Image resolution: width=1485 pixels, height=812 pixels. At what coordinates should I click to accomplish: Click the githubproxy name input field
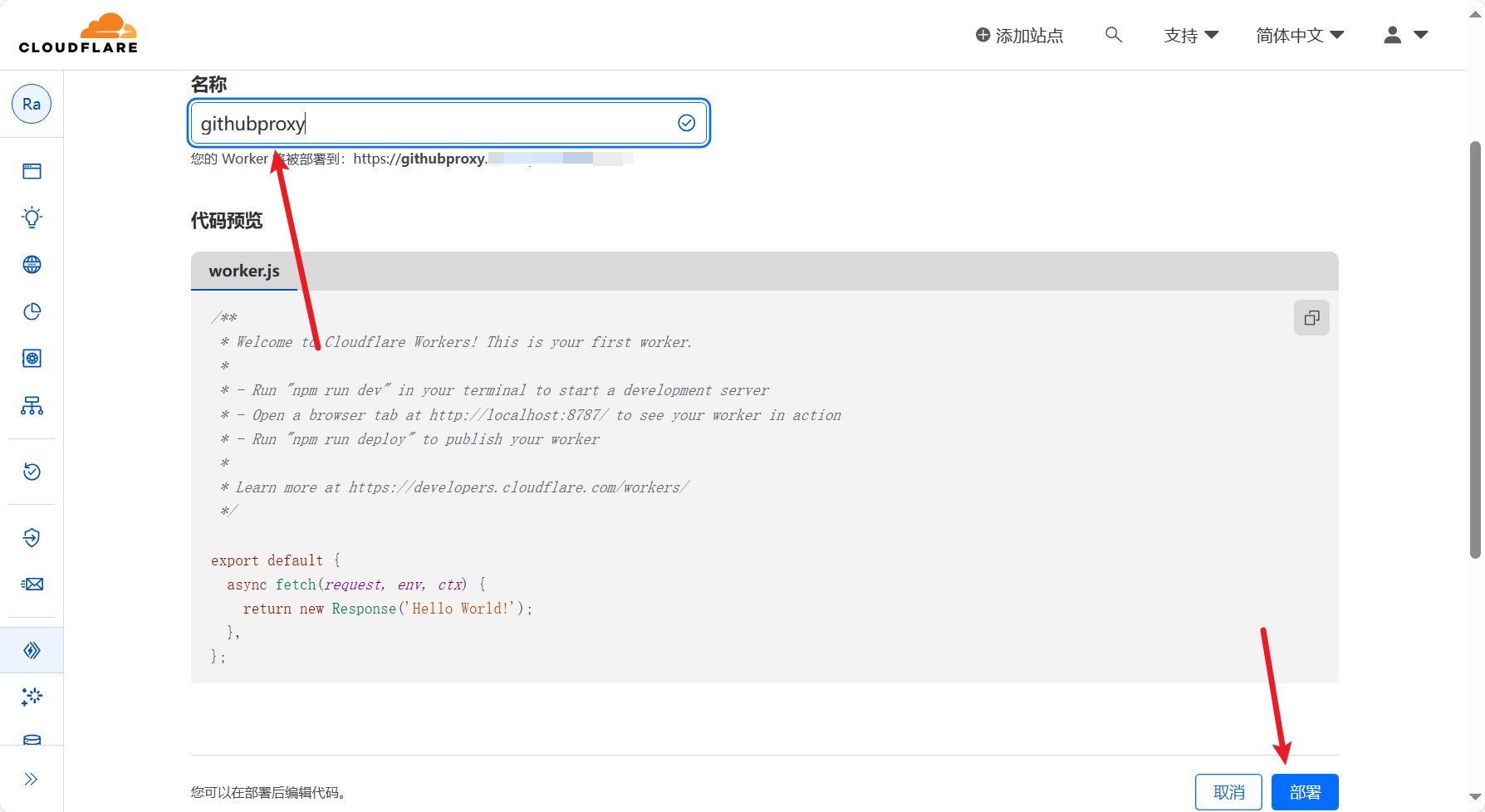(x=432, y=124)
